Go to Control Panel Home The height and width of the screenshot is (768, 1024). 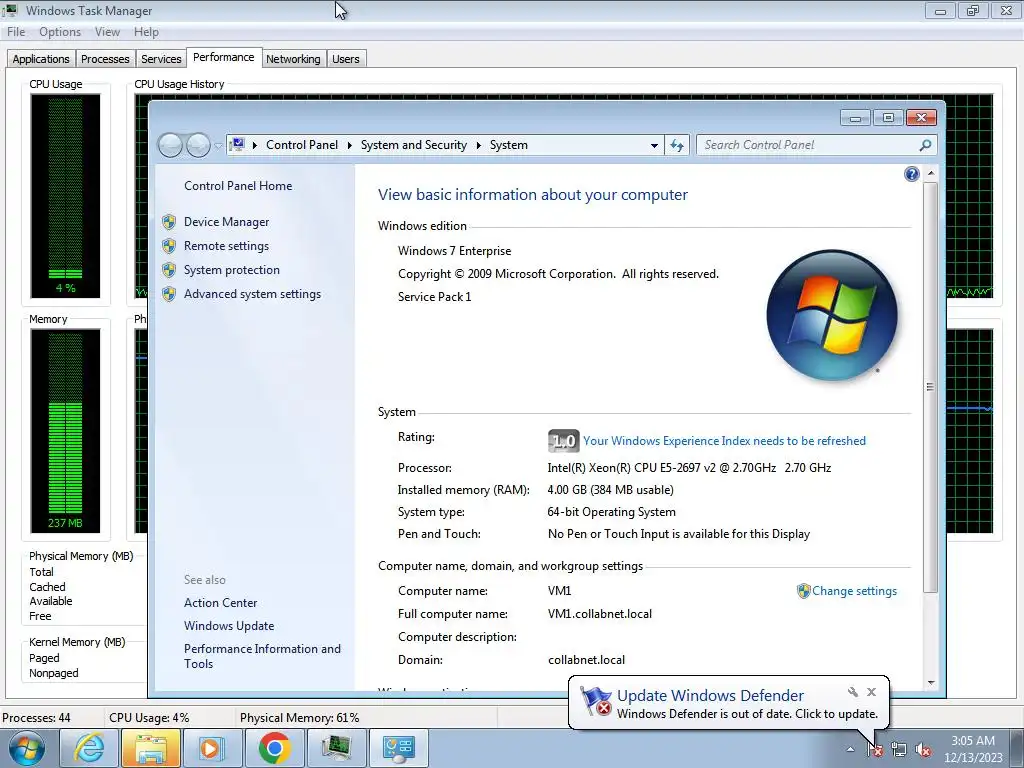[238, 186]
